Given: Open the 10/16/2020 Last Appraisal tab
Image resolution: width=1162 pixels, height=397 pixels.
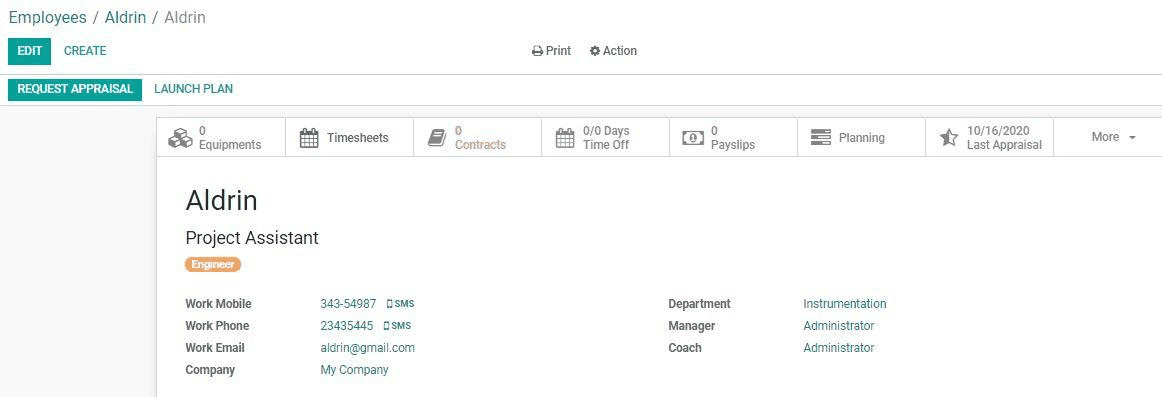Looking at the screenshot, I should tap(990, 137).
